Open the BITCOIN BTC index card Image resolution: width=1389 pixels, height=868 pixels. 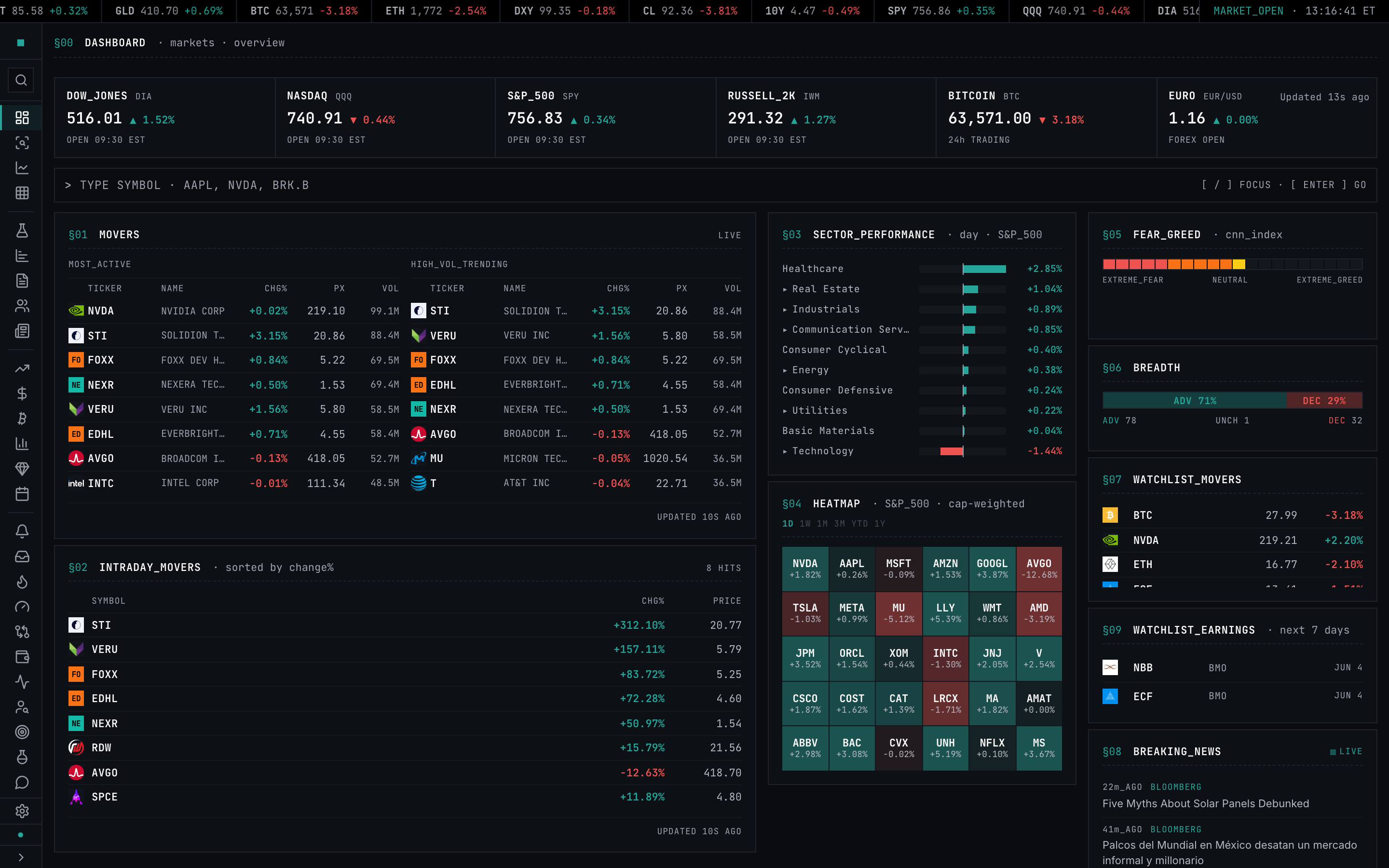click(x=1046, y=118)
